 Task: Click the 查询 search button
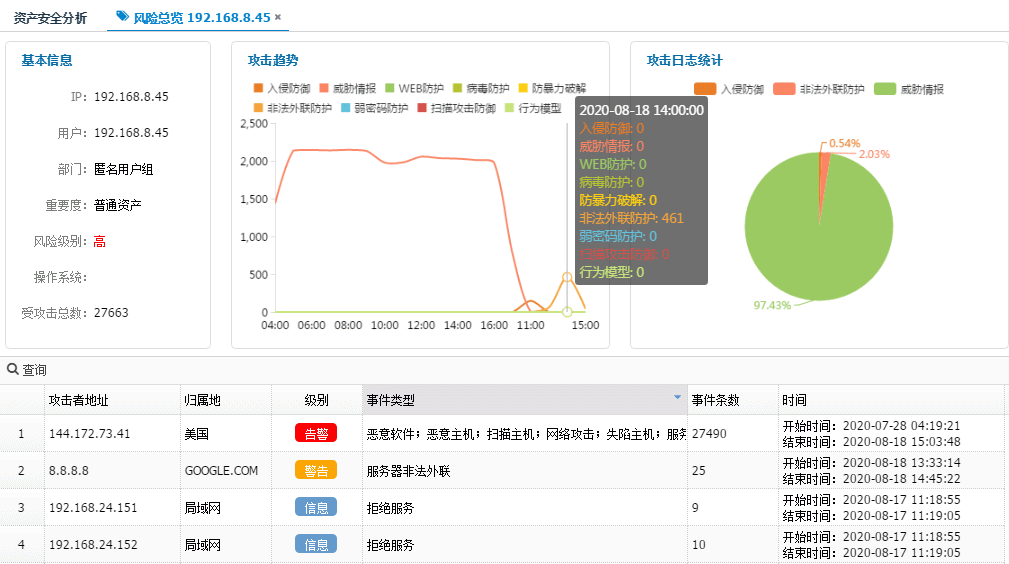[x=34, y=370]
